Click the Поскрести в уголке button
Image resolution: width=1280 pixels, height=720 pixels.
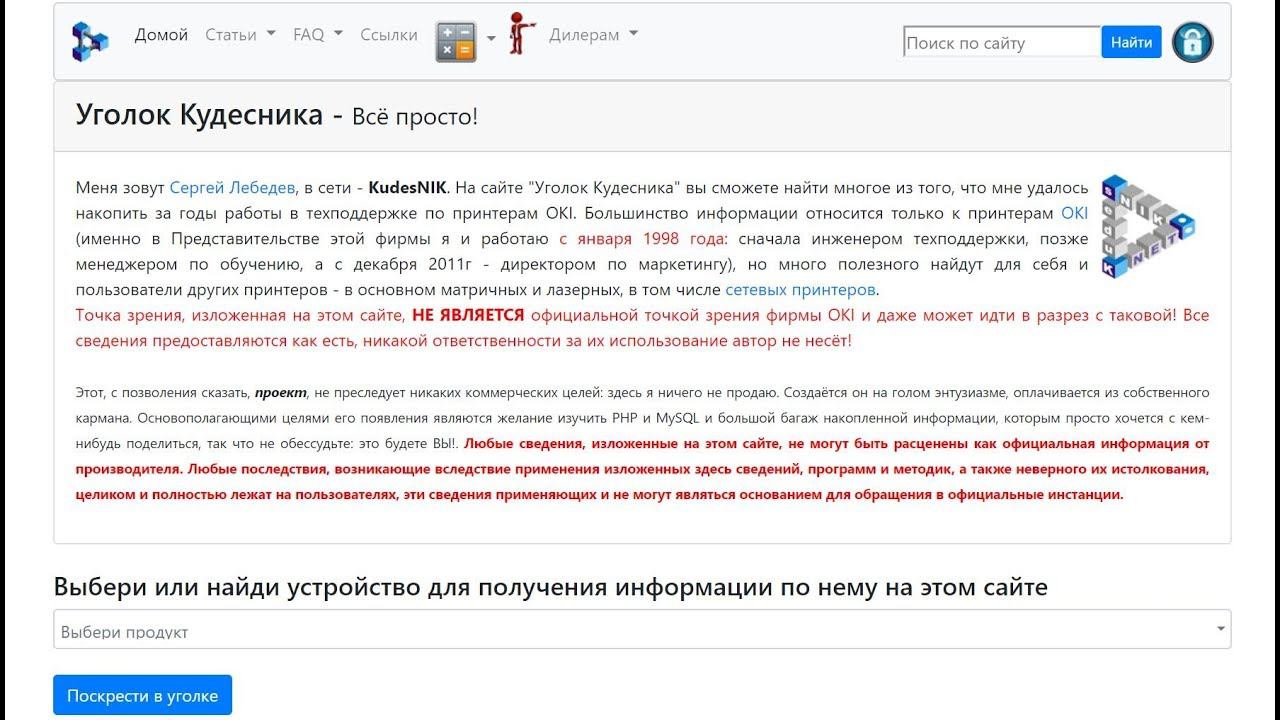142,696
